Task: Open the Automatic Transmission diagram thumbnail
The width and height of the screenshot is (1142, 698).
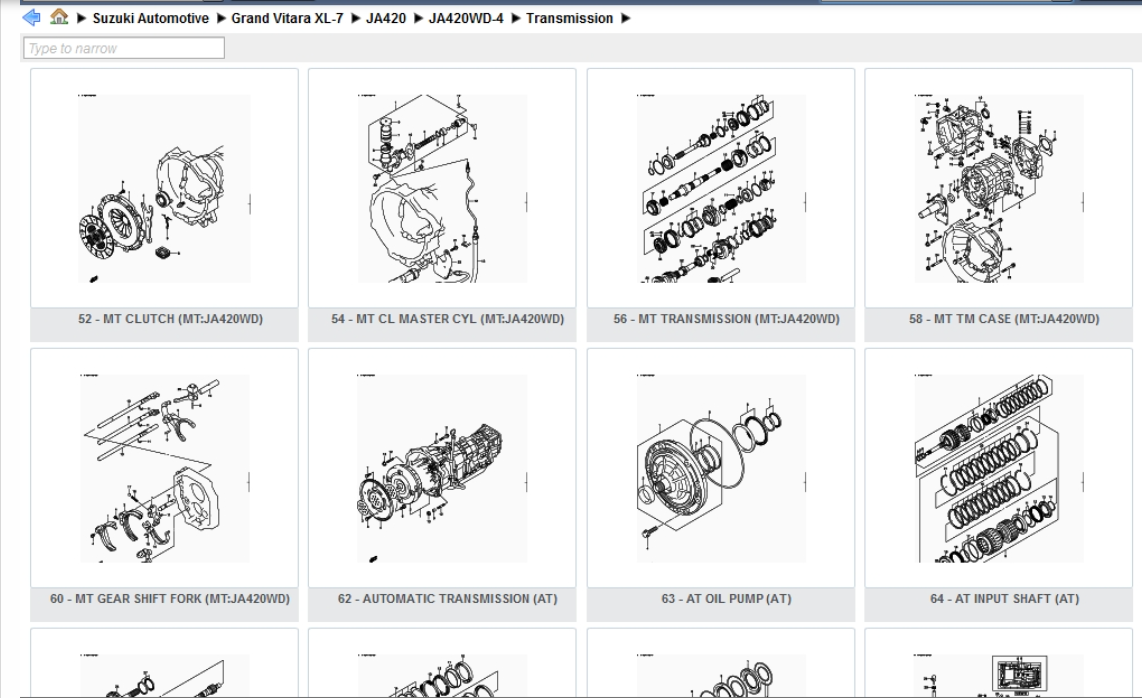Action: pos(442,468)
